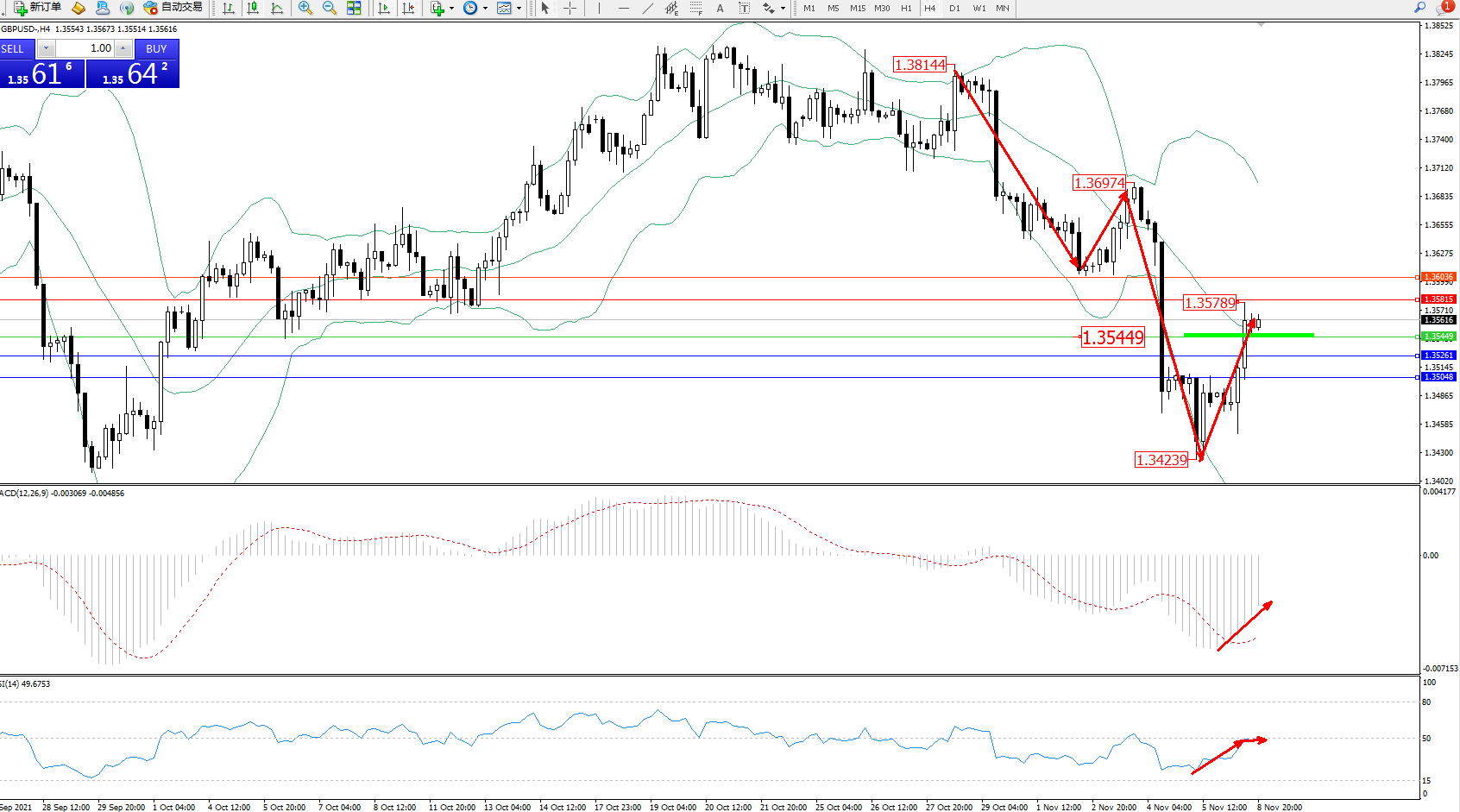The image size is (1460, 812).
Task: Open the templates dropdown arrow
Action: pyautogui.click(x=519, y=9)
